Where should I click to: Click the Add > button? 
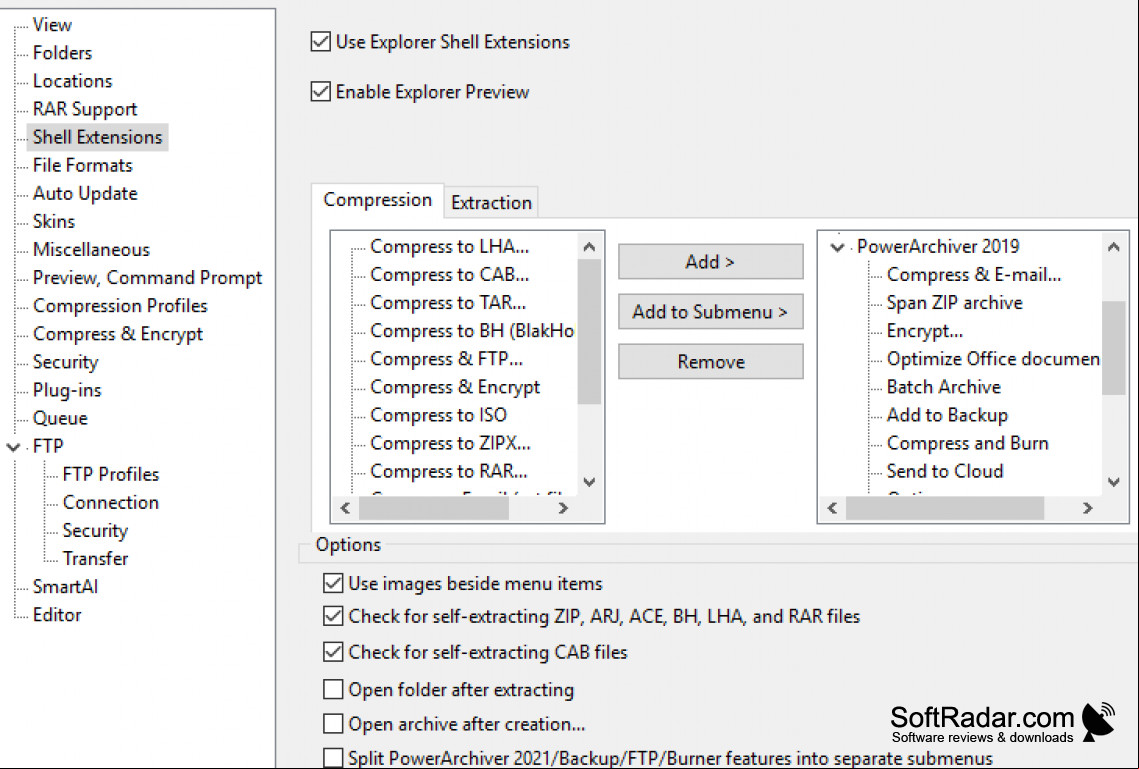tap(710, 261)
